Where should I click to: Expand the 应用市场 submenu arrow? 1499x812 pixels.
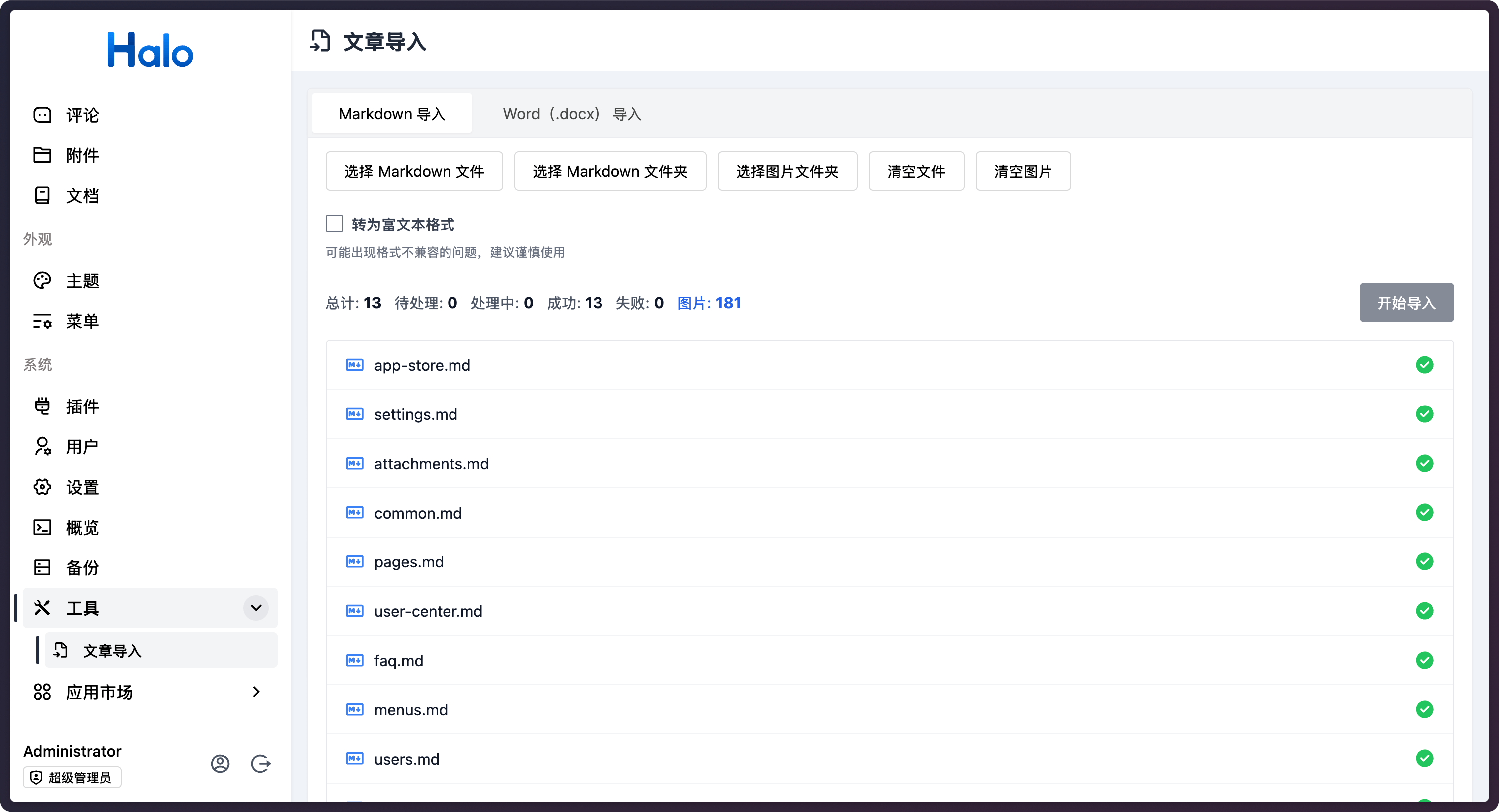(x=256, y=691)
